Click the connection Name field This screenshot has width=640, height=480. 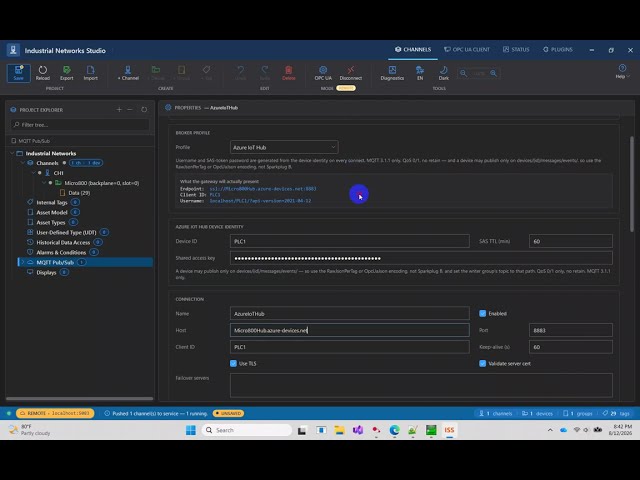[x=350, y=313]
